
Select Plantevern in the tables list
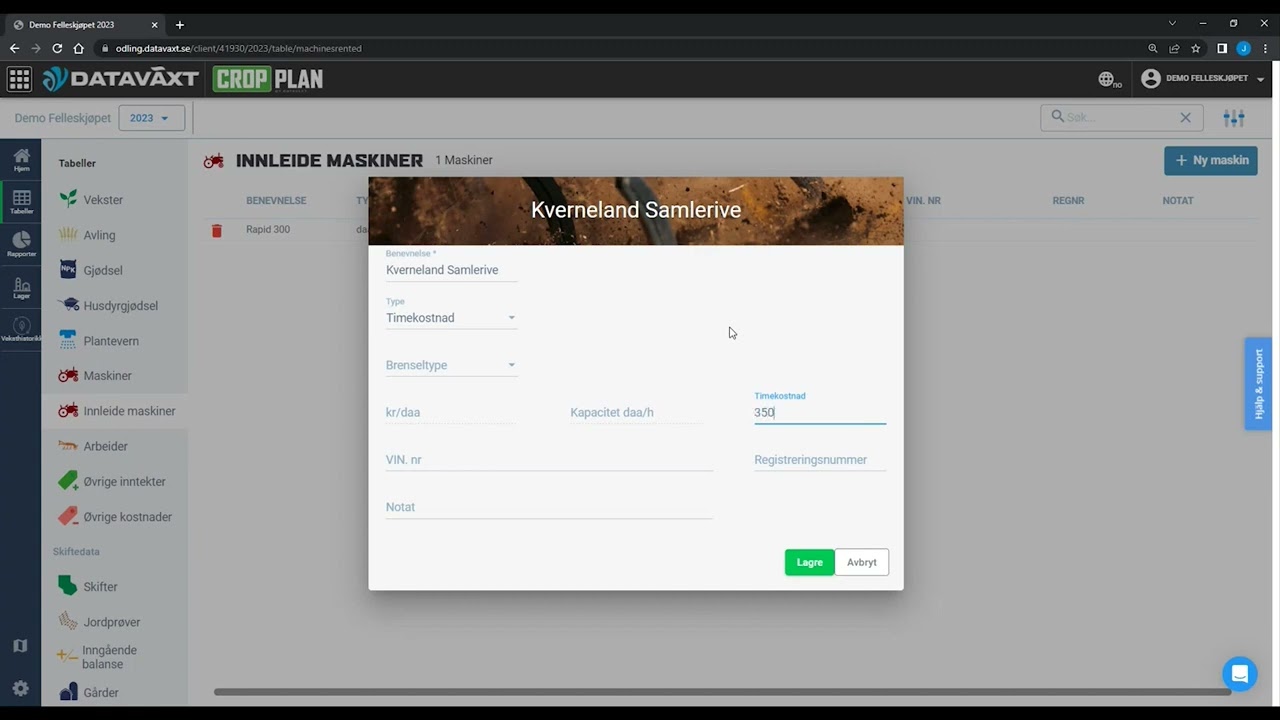[111, 341]
